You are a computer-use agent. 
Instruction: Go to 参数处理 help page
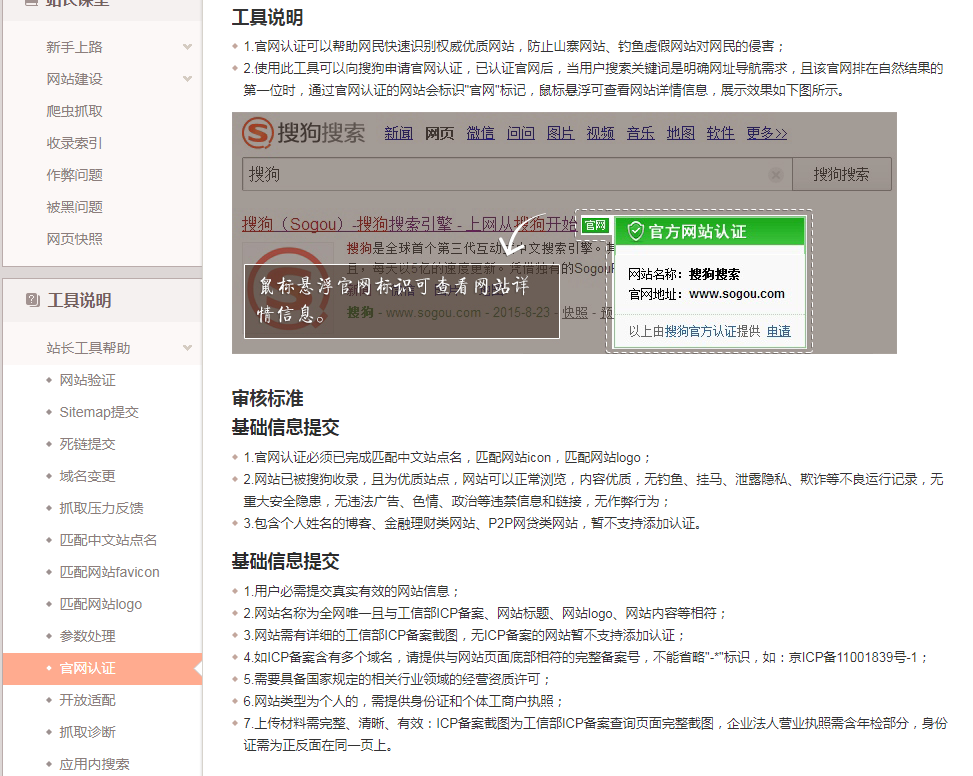pyautogui.click(x=87, y=636)
